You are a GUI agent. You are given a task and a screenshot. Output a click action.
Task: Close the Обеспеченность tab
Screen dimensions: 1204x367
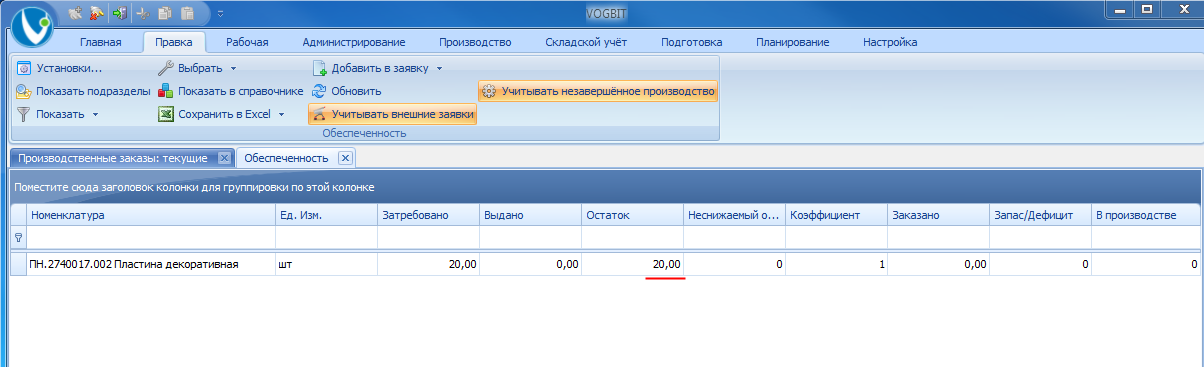[x=344, y=158]
